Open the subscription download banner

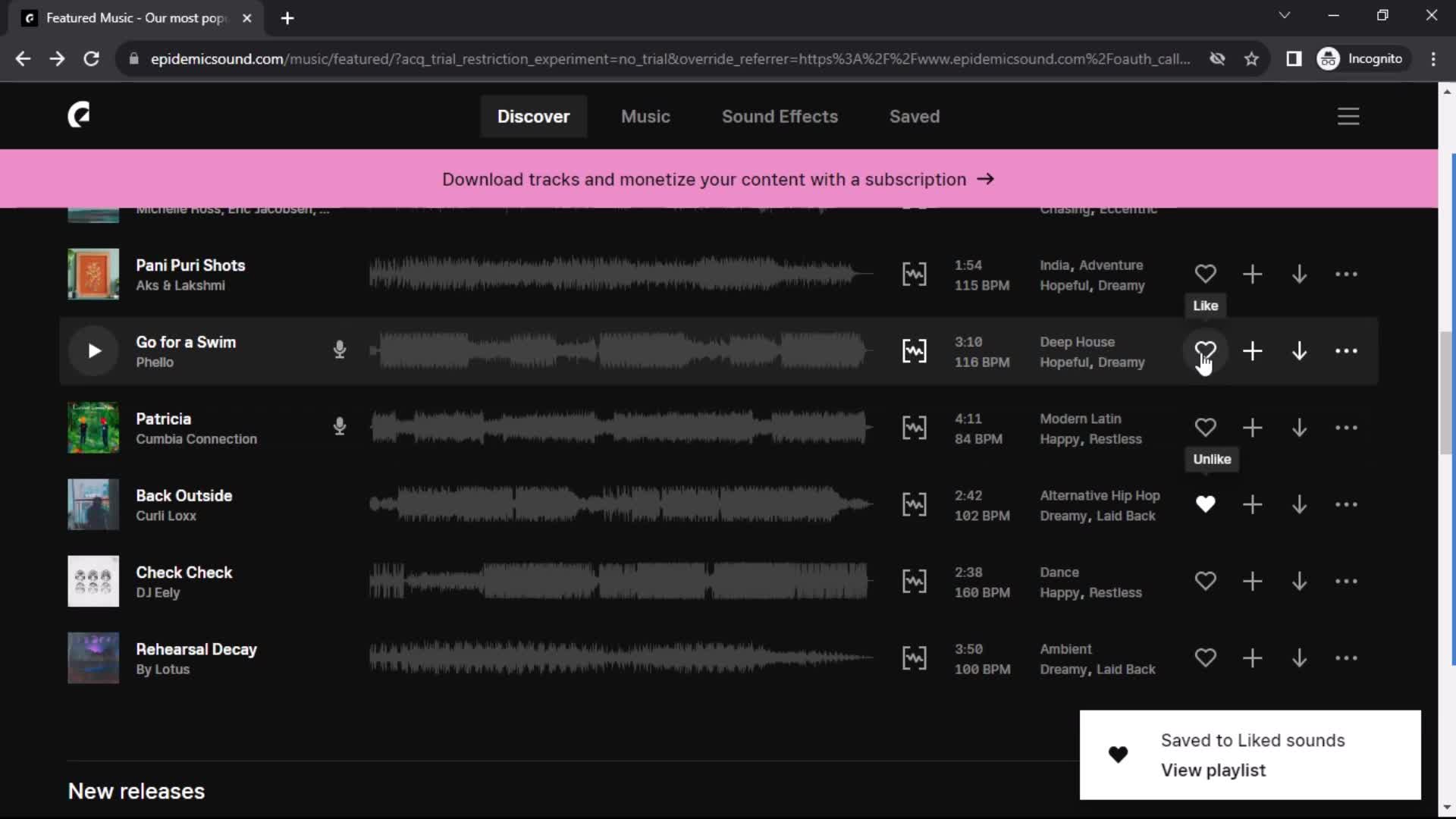pyautogui.click(x=718, y=179)
